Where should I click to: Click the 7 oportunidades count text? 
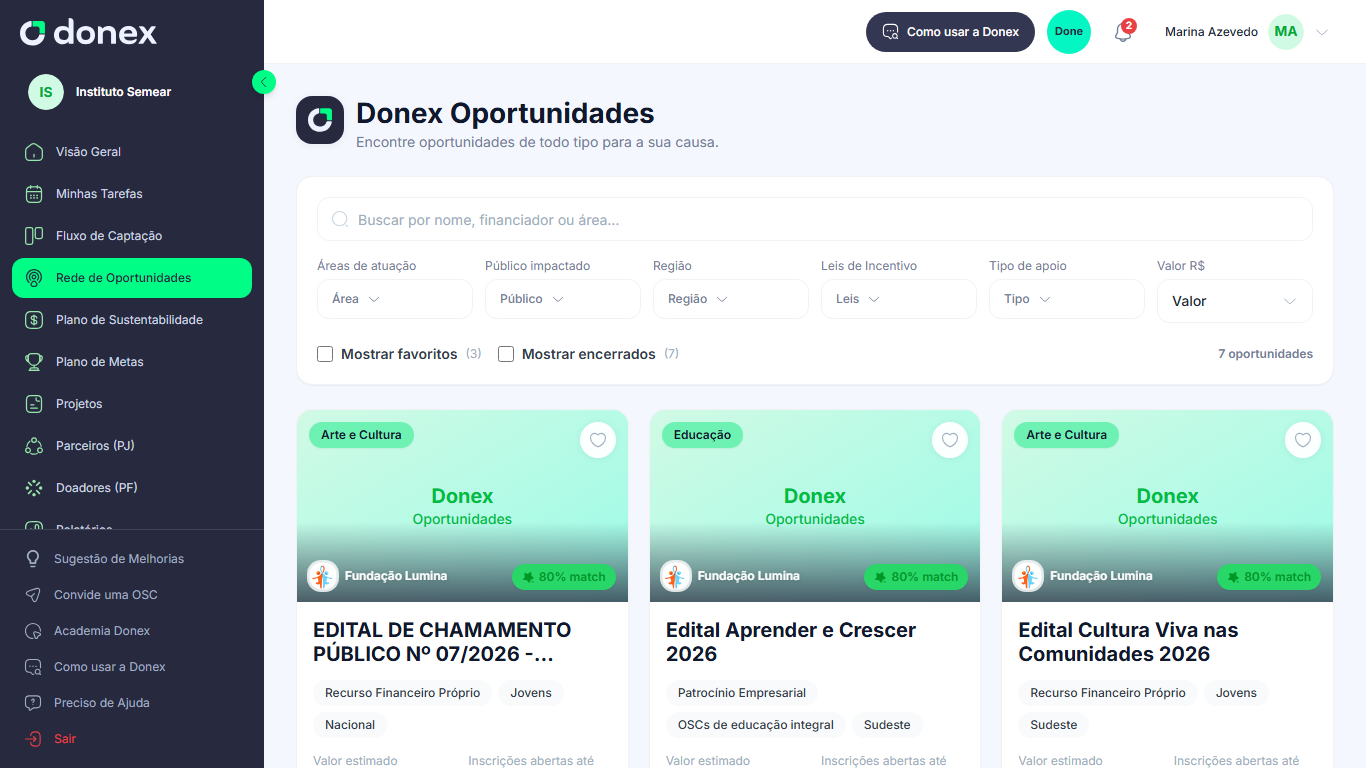tap(1265, 354)
